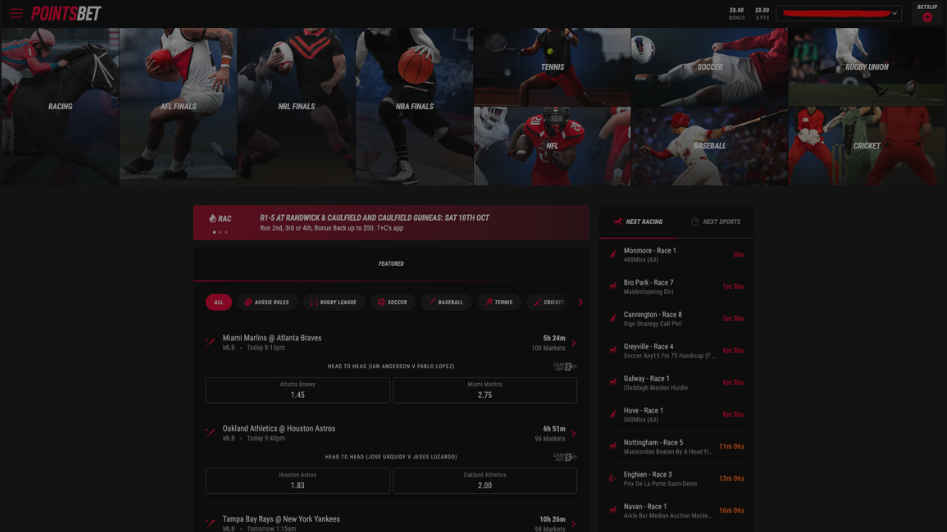Filter by Soccer chip
The image size is (947, 532).
click(393, 302)
